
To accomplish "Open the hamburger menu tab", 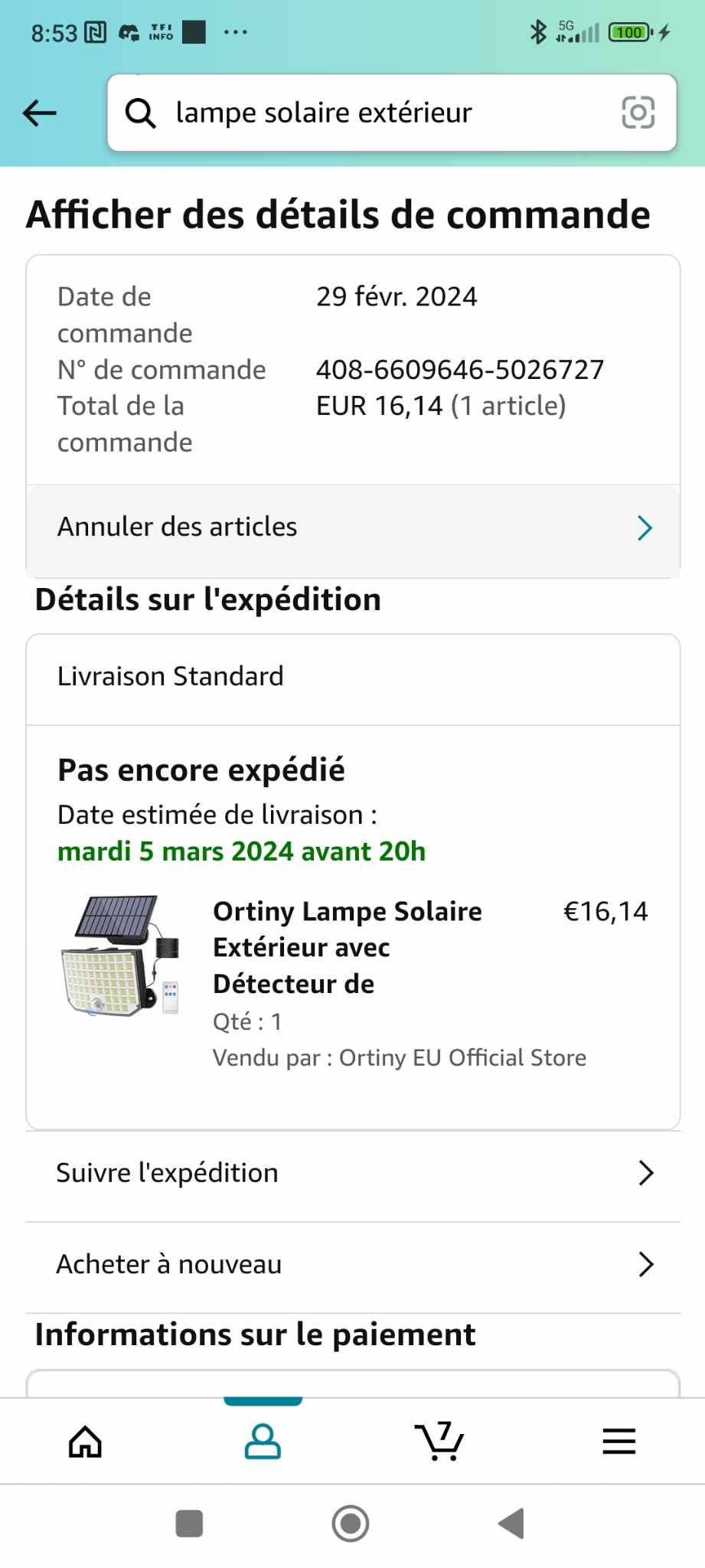I will tap(619, 1442).
